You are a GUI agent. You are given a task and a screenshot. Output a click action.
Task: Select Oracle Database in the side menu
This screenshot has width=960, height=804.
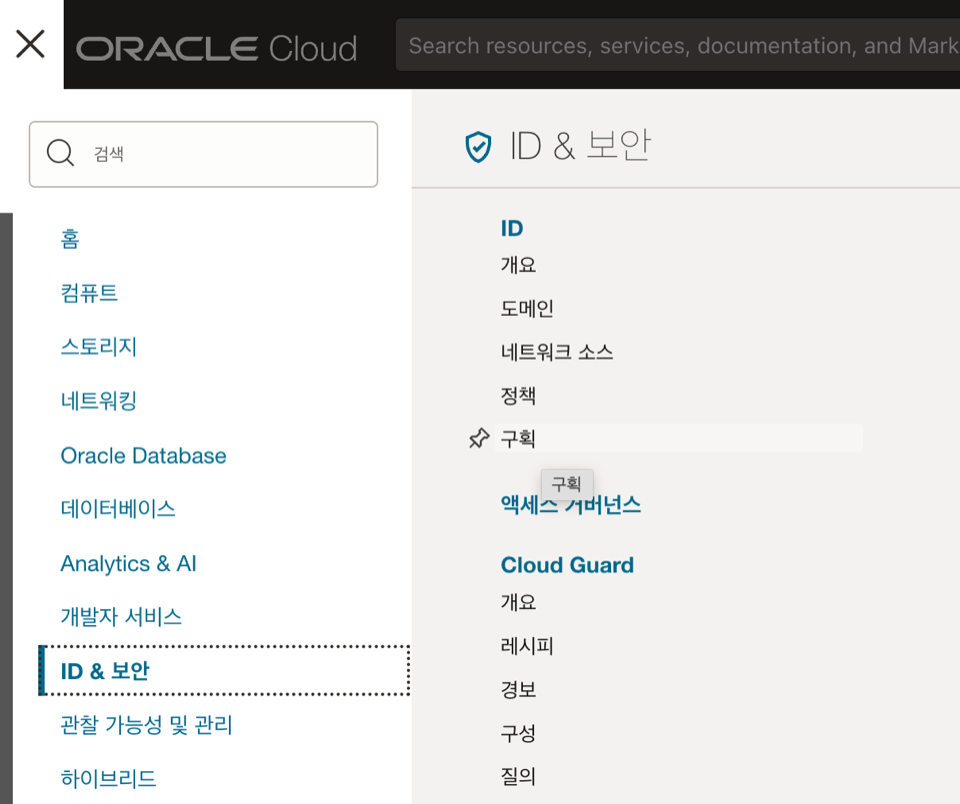pos(143,456)
